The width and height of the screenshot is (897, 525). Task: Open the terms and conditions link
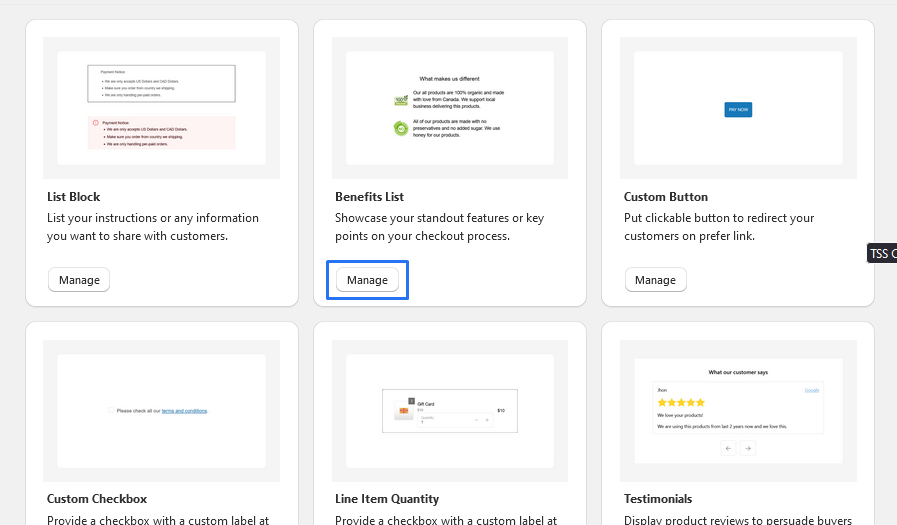pyautogui.click(x=184, y=411)
